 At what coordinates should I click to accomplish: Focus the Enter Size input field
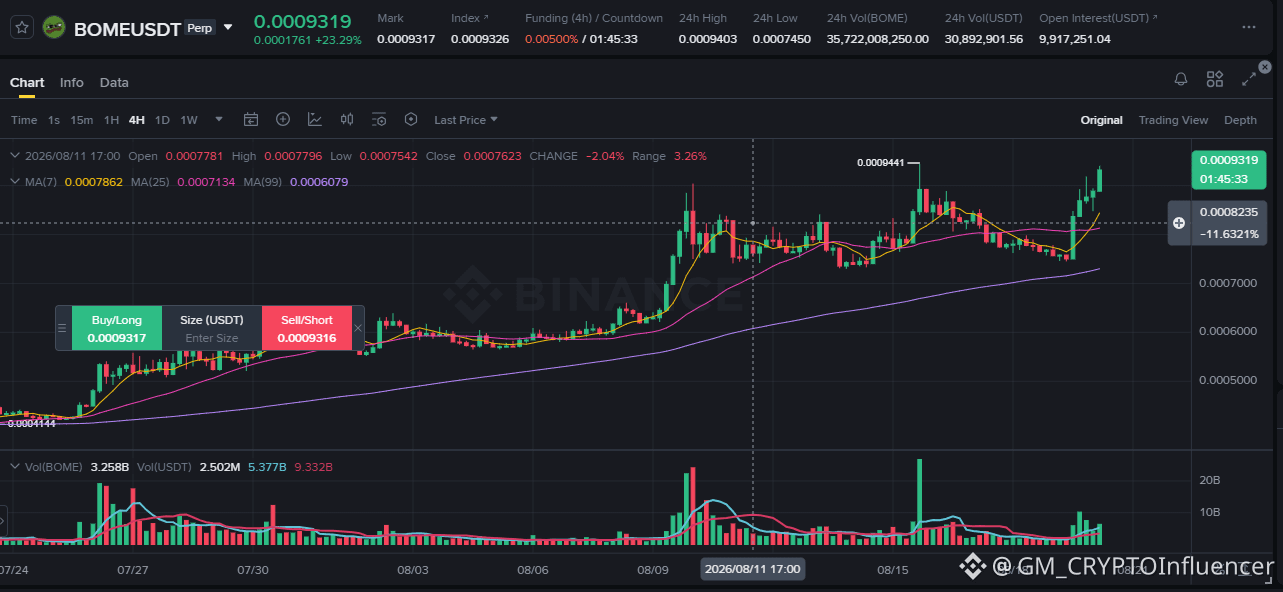pyautogui.click(x=212, y=338)
